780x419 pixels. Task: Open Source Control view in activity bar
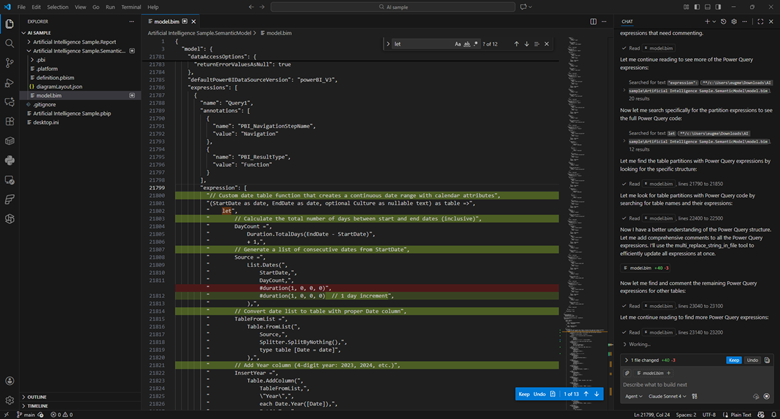(x=10, y=62)
